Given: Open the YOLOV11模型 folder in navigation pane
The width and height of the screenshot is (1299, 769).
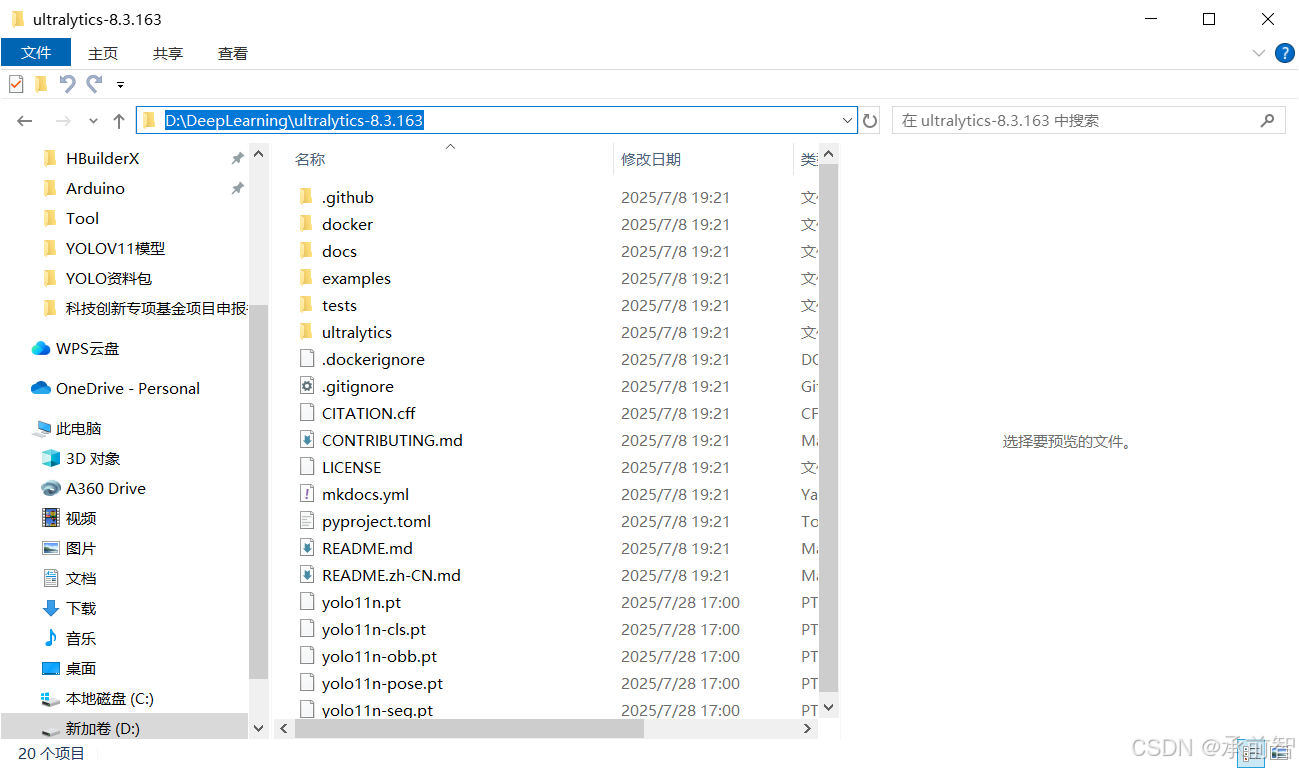Looking at the screenshot, I should tap(115, 248).
